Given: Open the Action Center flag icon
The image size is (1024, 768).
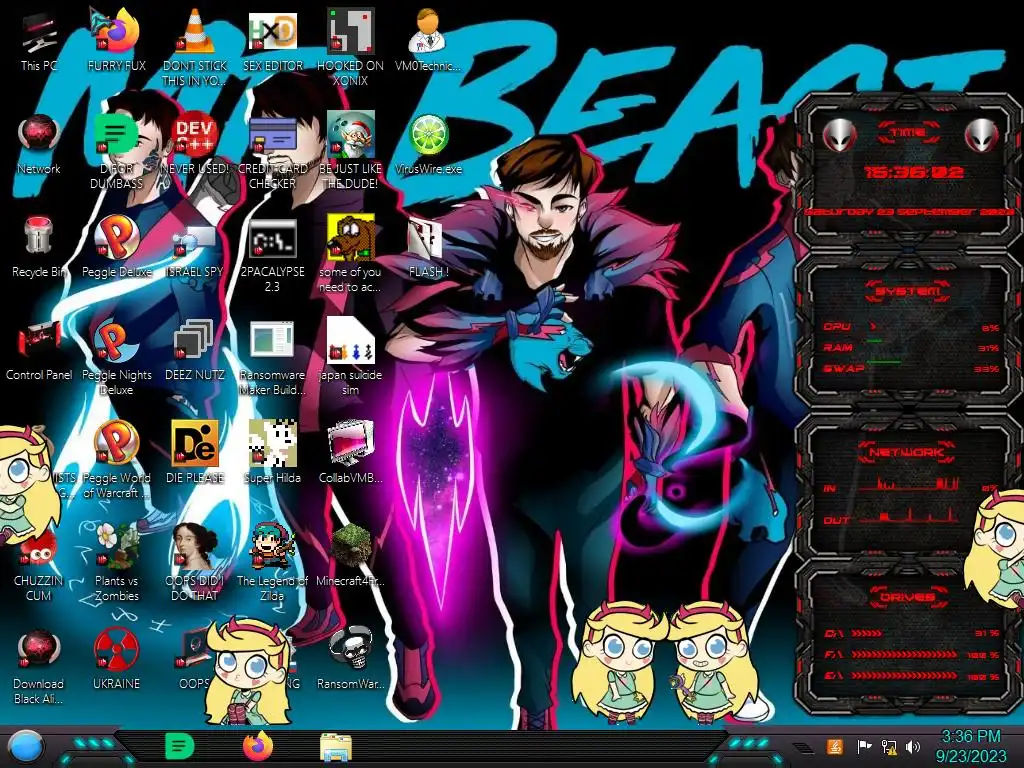Looking at the screenshot, I should (865, 746).
